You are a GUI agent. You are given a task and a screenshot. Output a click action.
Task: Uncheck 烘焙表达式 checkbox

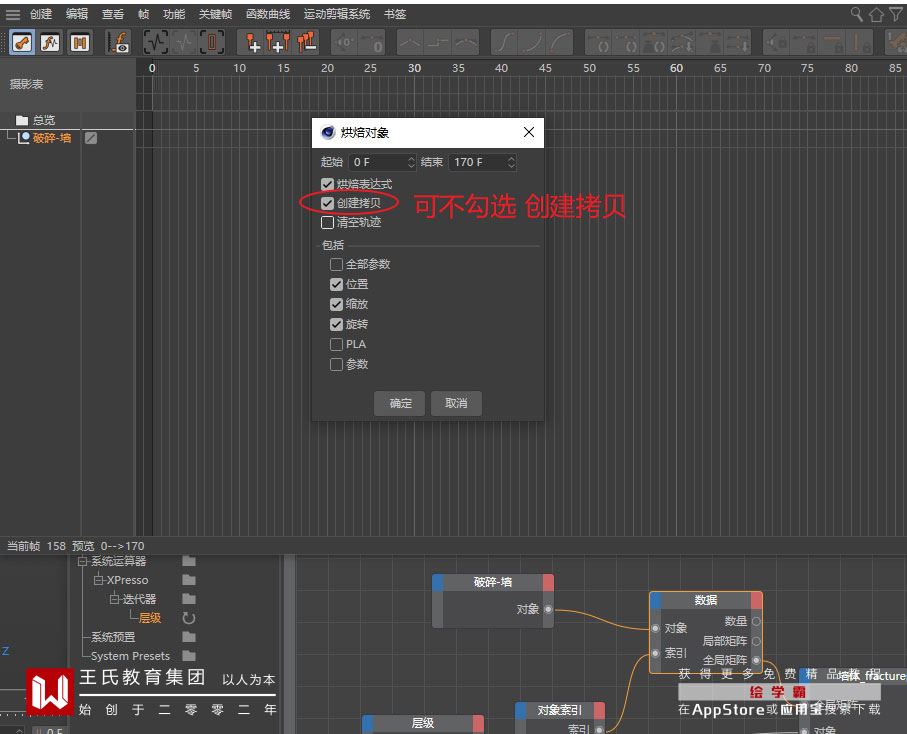[x=327, y=184]
